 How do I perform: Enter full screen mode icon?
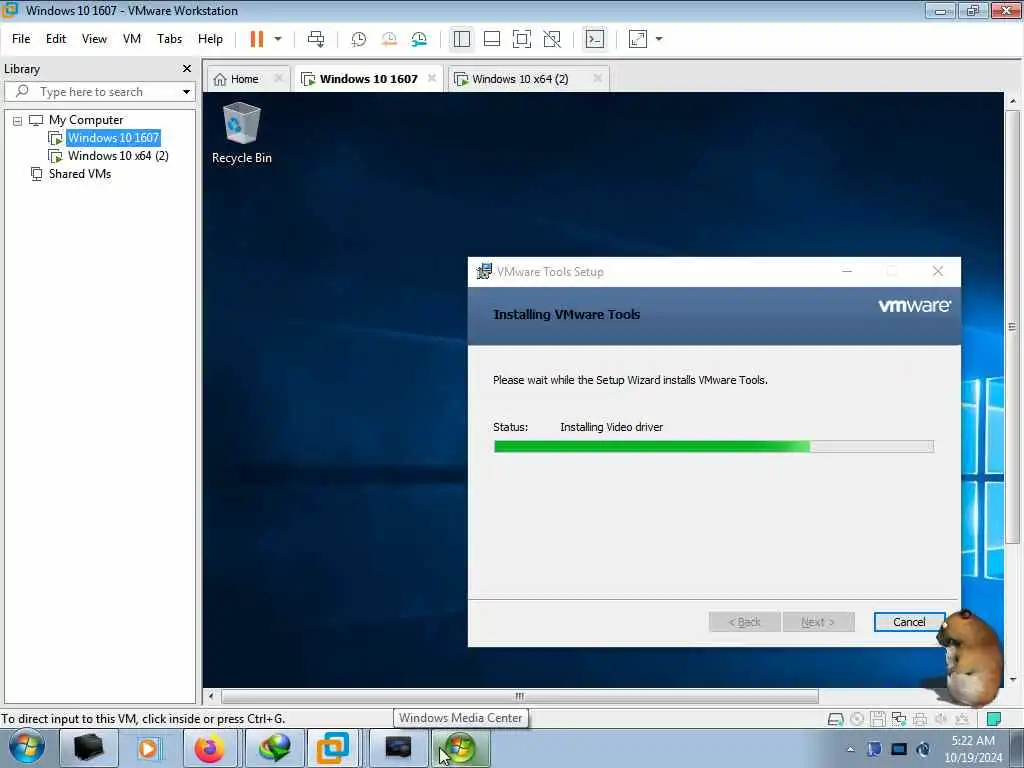click(522, 39)
